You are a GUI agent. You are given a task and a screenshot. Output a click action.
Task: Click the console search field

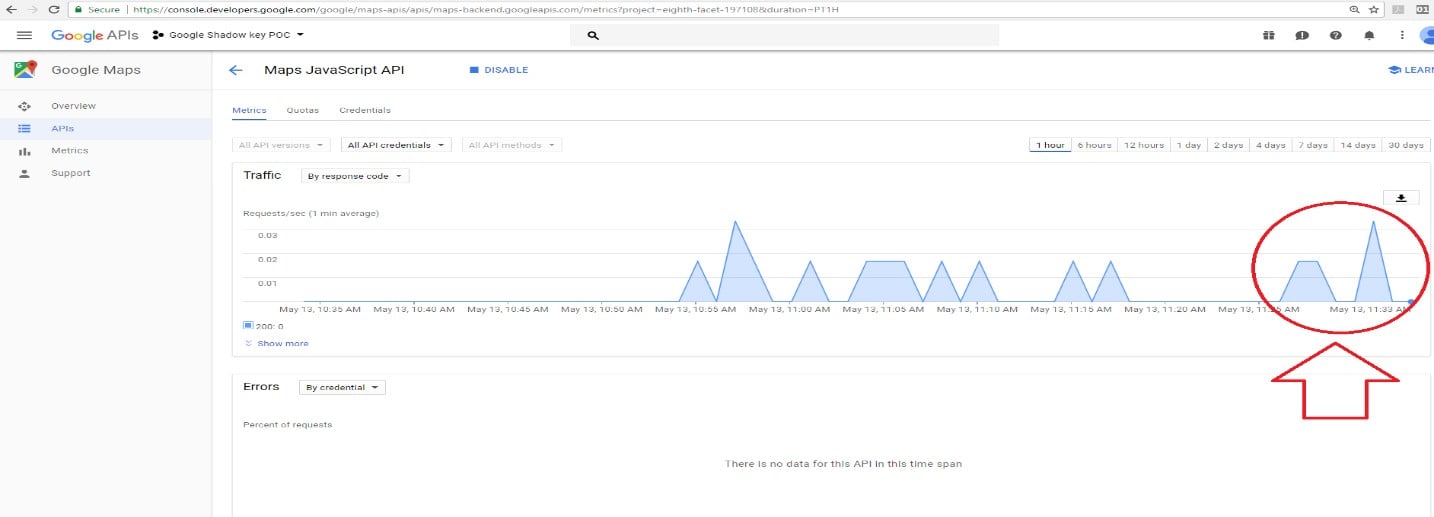(785, 35)
